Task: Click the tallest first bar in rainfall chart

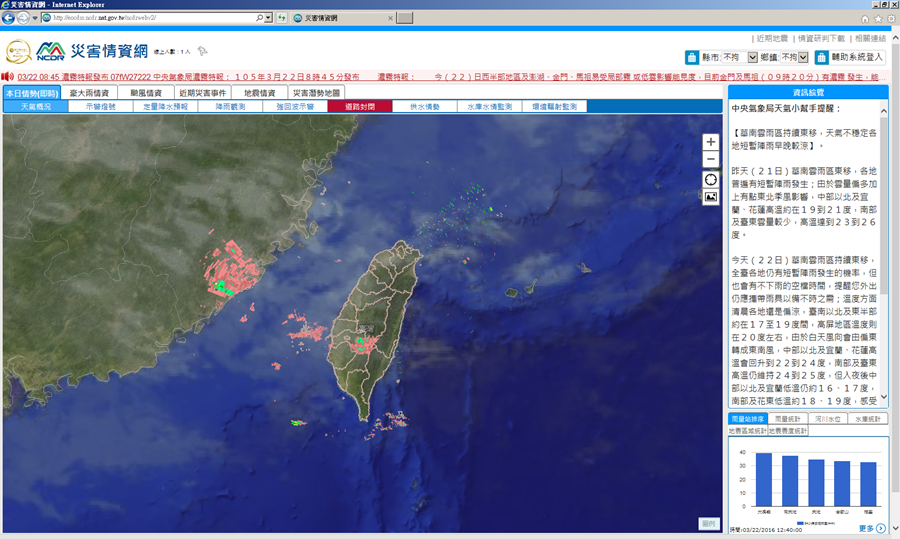Action: (x=763, y=480)
